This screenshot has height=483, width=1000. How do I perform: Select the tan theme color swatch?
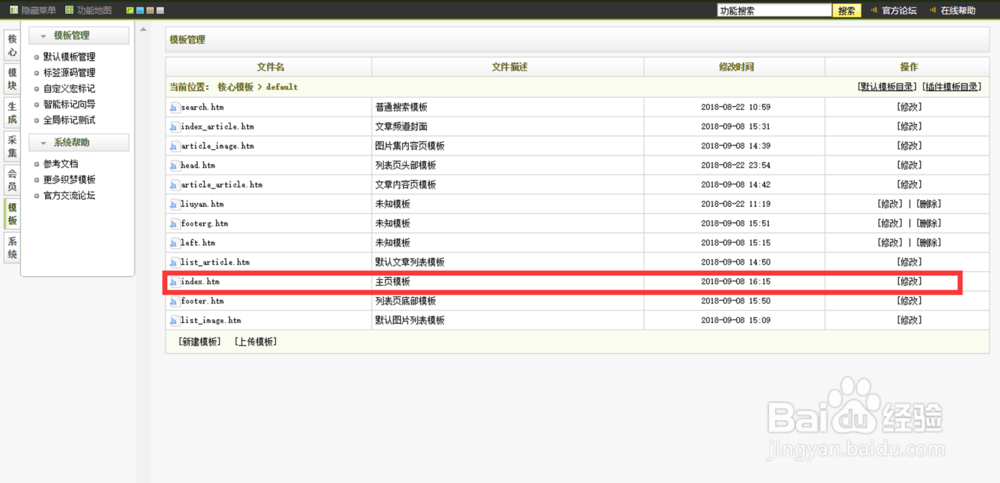coord(150,11)
